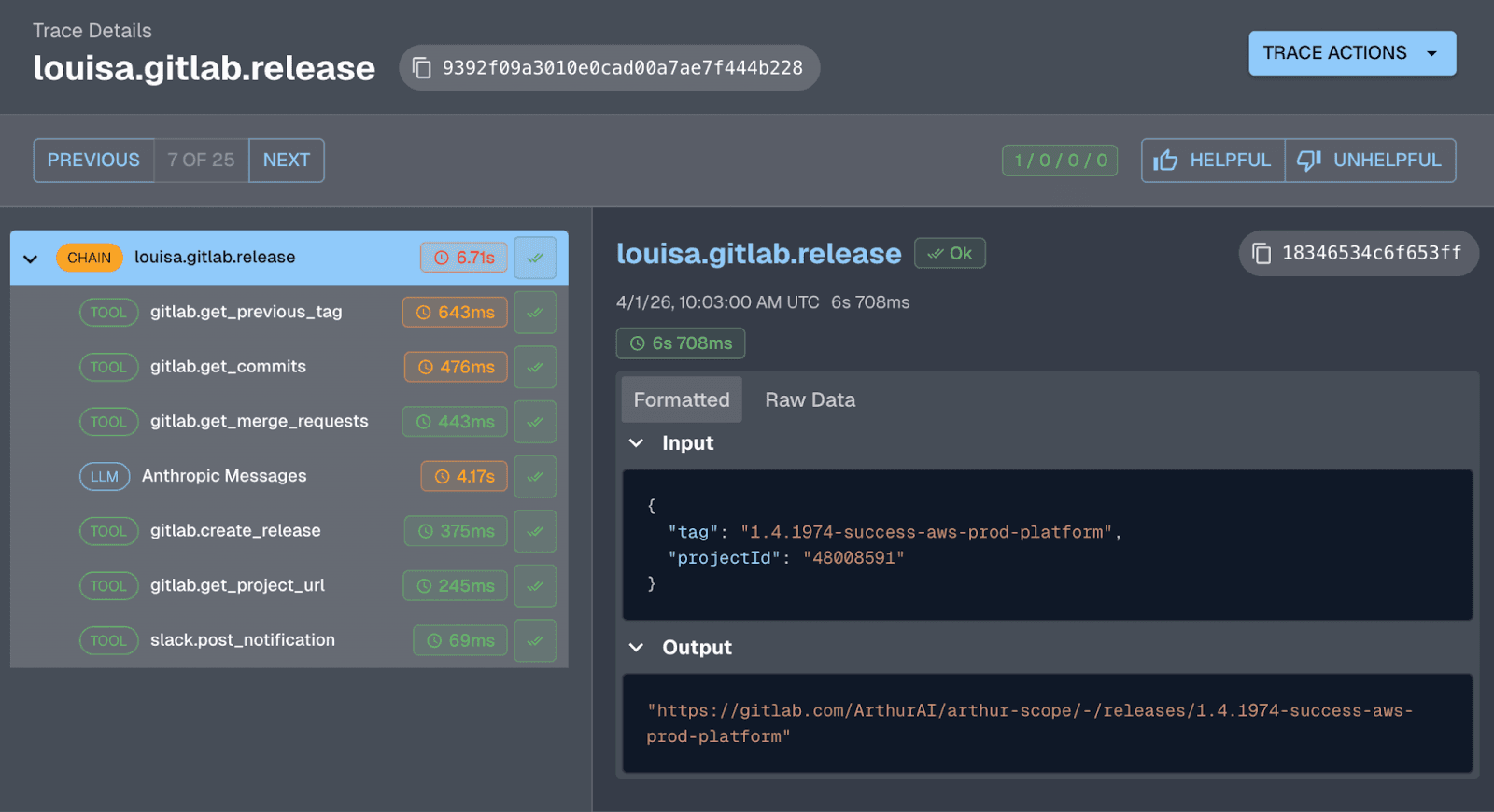Screen dimensions: 1494x812
Task: Switch to the Raw Data tab
Action: (x=810, y=399)
